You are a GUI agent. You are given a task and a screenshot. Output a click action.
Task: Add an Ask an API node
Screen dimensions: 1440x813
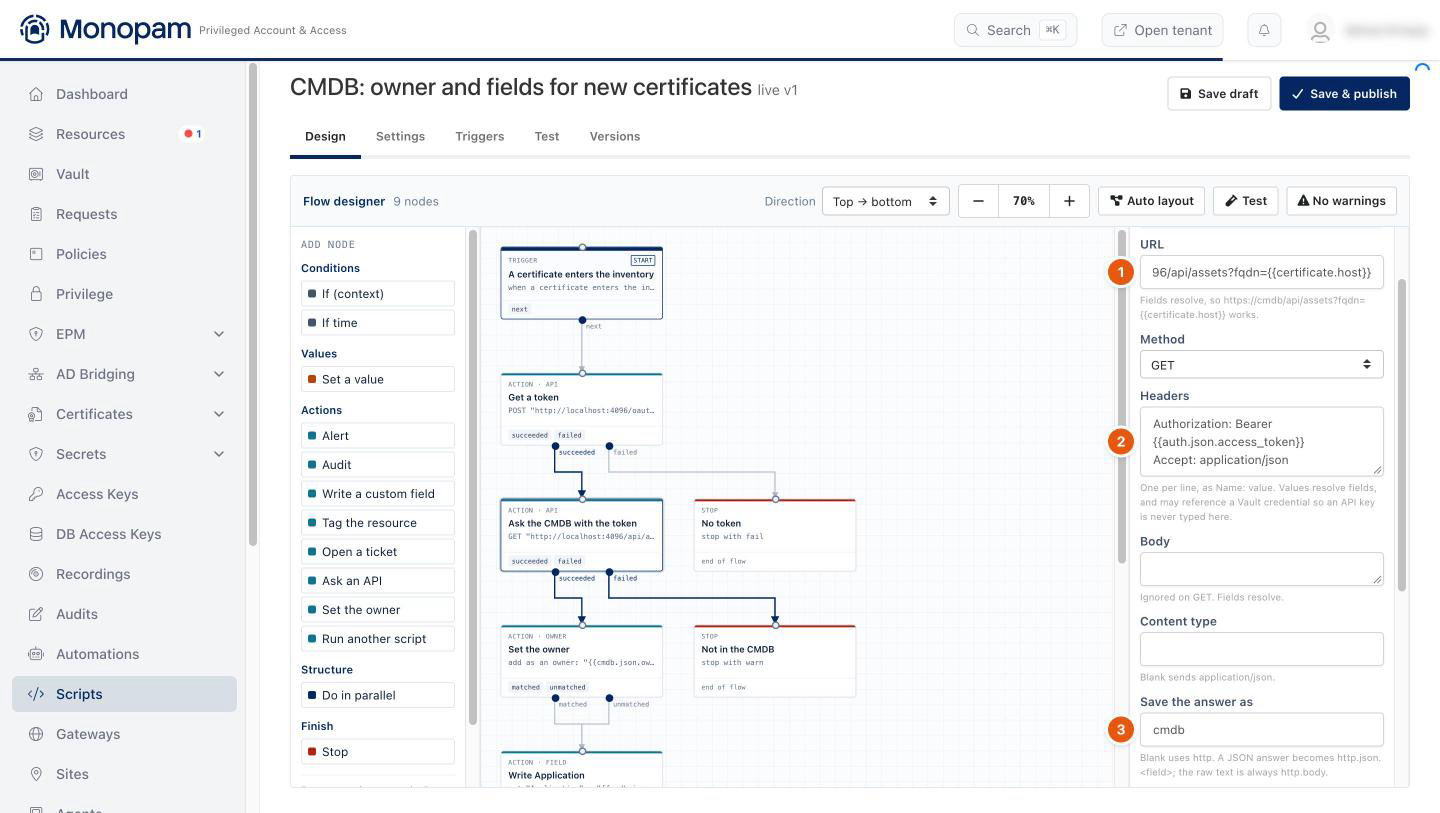378,581
